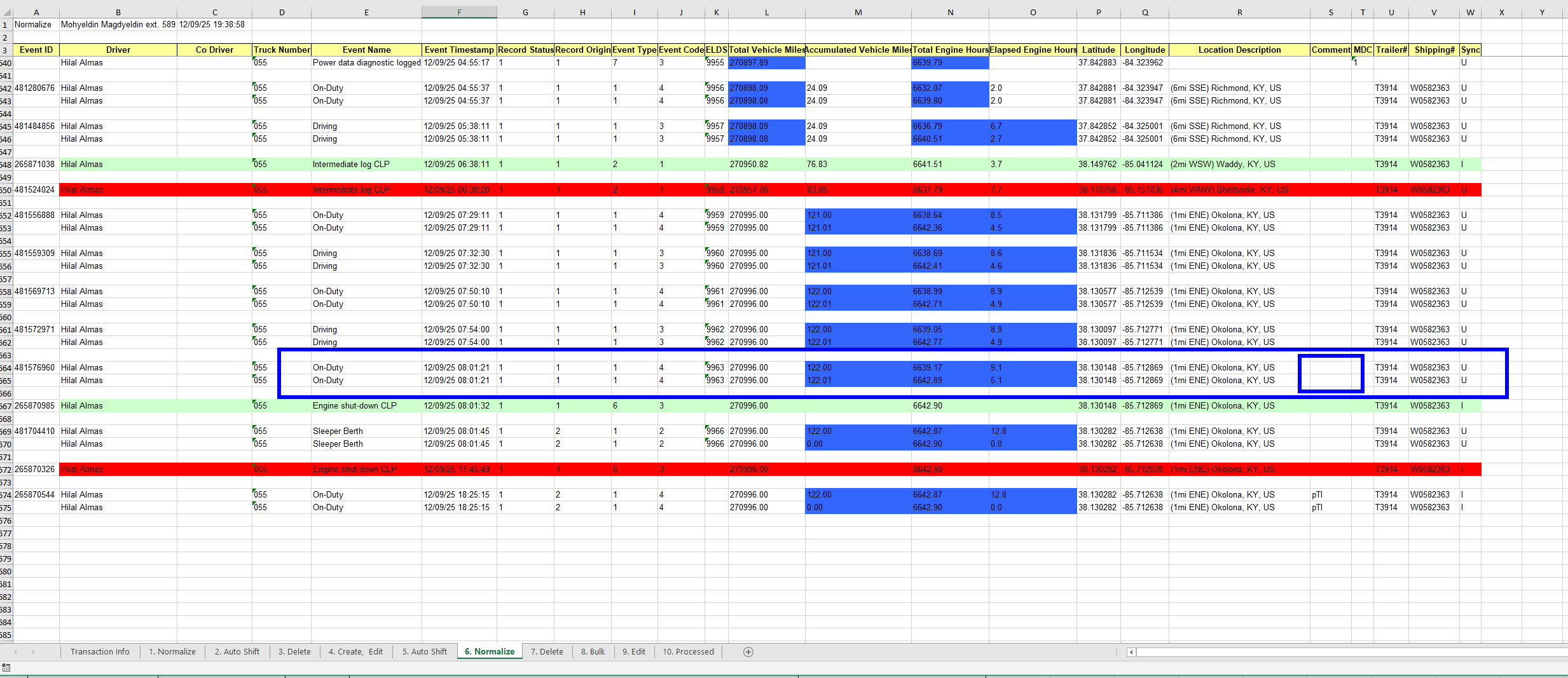The height and width of the screenshot is (678, 1568).
Task: Click Event ID cell '265870544'
Action: (36, 495)
